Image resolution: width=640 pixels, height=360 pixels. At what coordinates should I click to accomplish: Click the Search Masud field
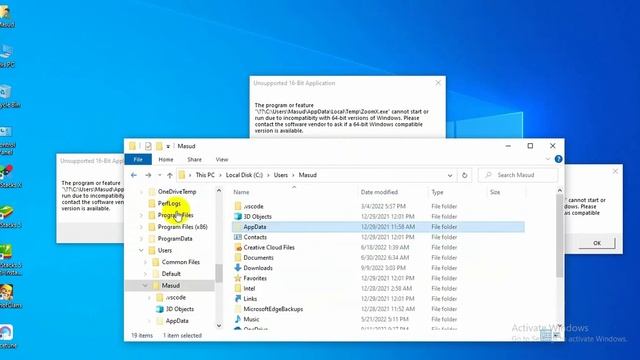[518, 175]
